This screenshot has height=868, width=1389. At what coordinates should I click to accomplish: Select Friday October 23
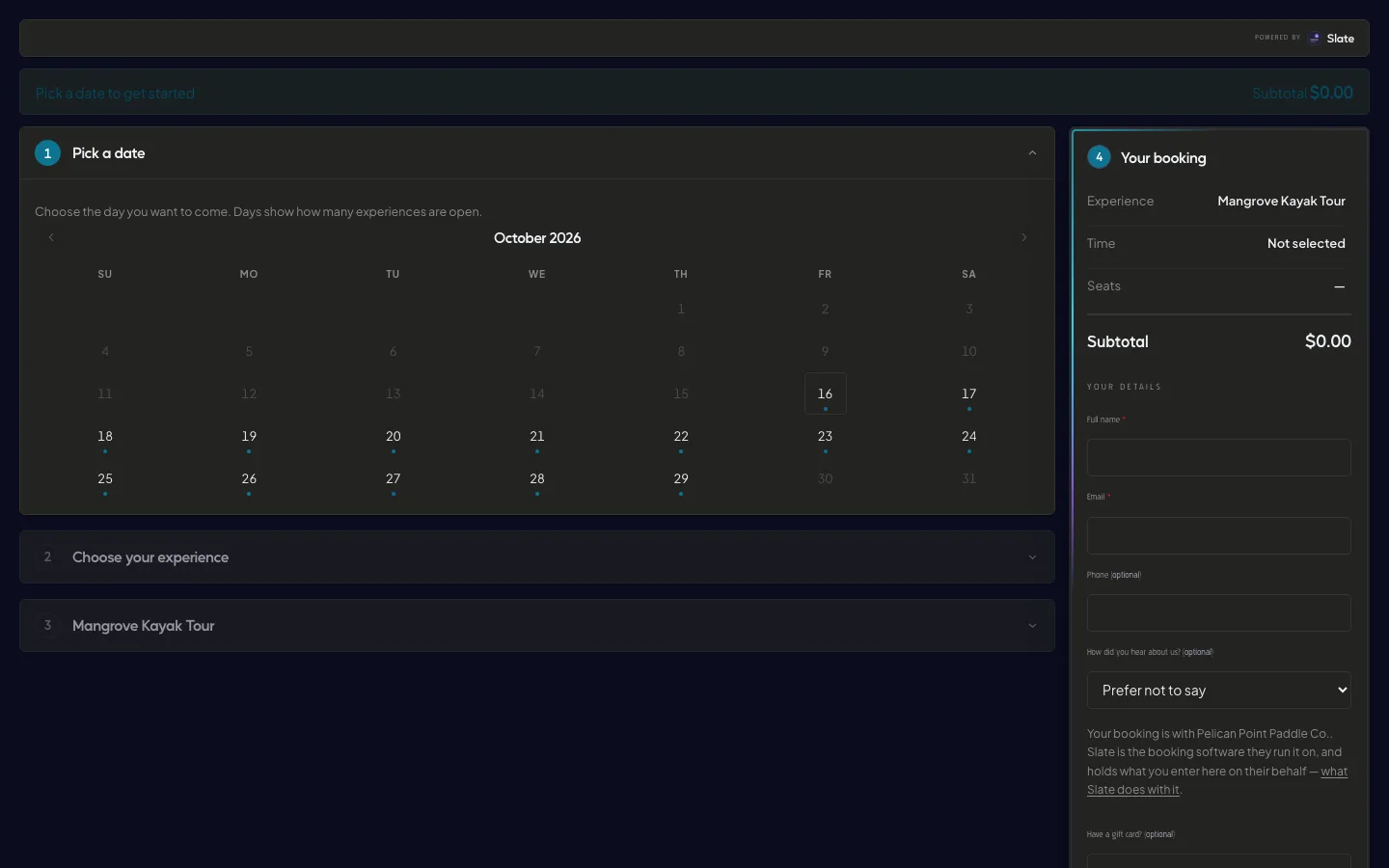(826, 436)
